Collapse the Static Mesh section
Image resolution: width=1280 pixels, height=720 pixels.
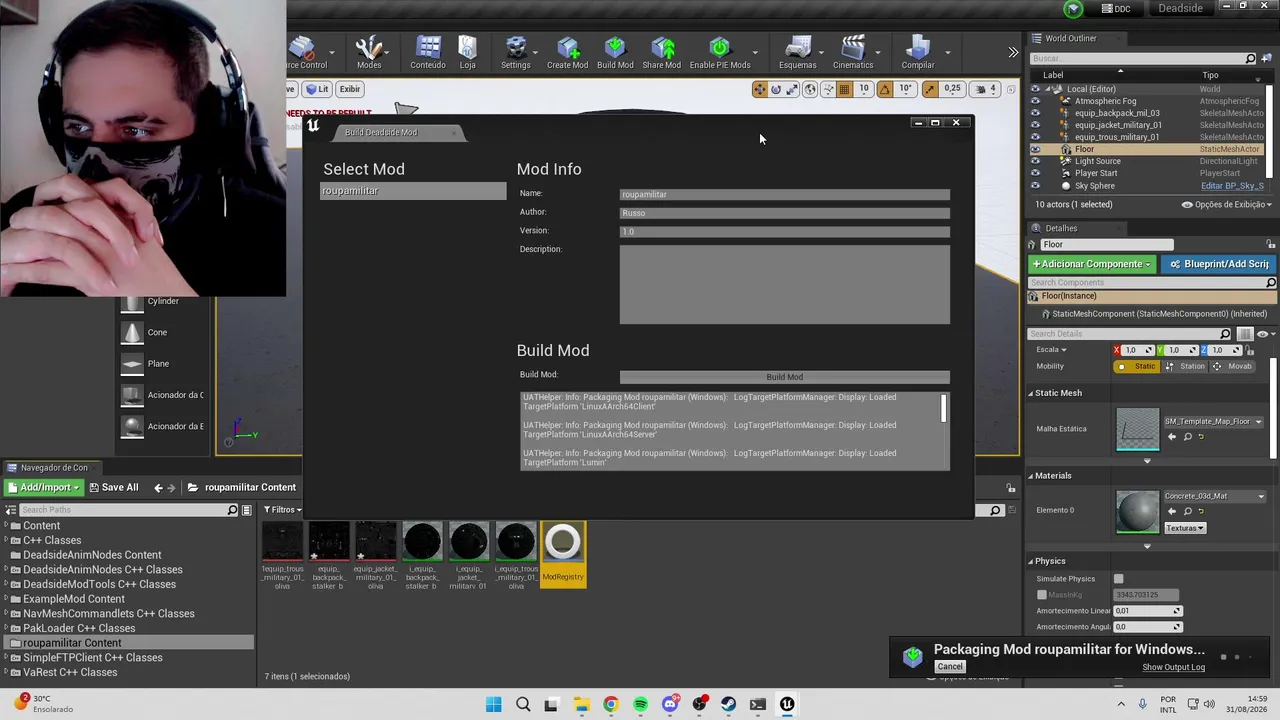pos(1031,393)
